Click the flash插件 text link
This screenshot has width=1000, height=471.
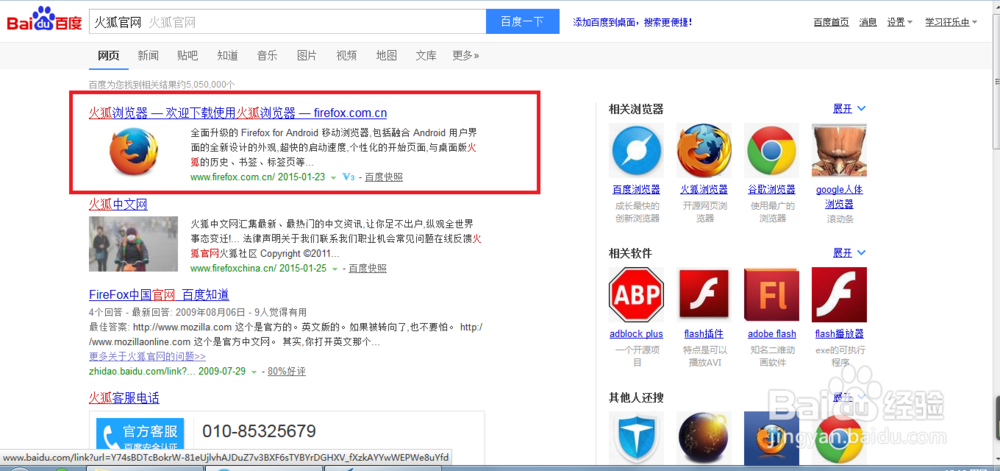coord(703,334)
